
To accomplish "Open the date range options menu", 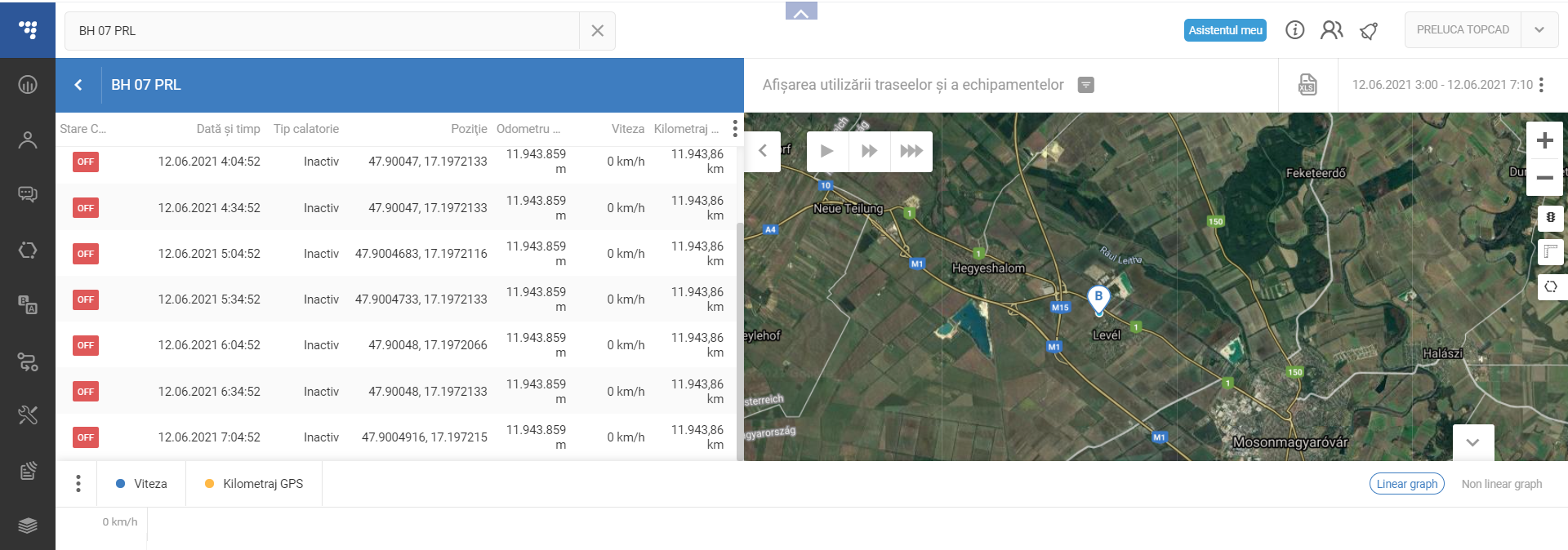I will 1541,85.
